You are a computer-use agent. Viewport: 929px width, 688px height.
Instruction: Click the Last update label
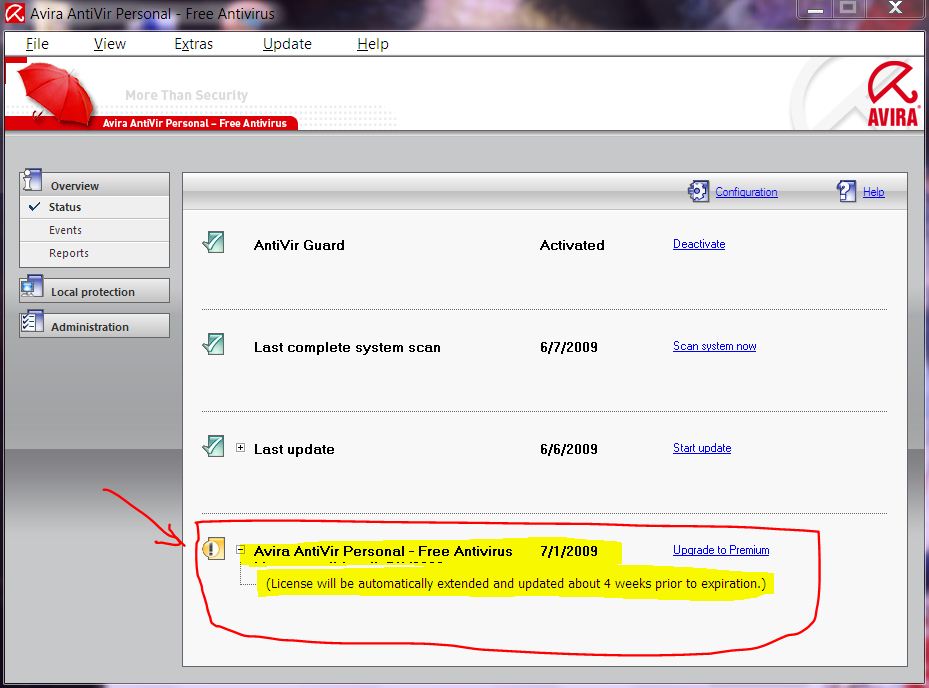click(x=294, y=450)
